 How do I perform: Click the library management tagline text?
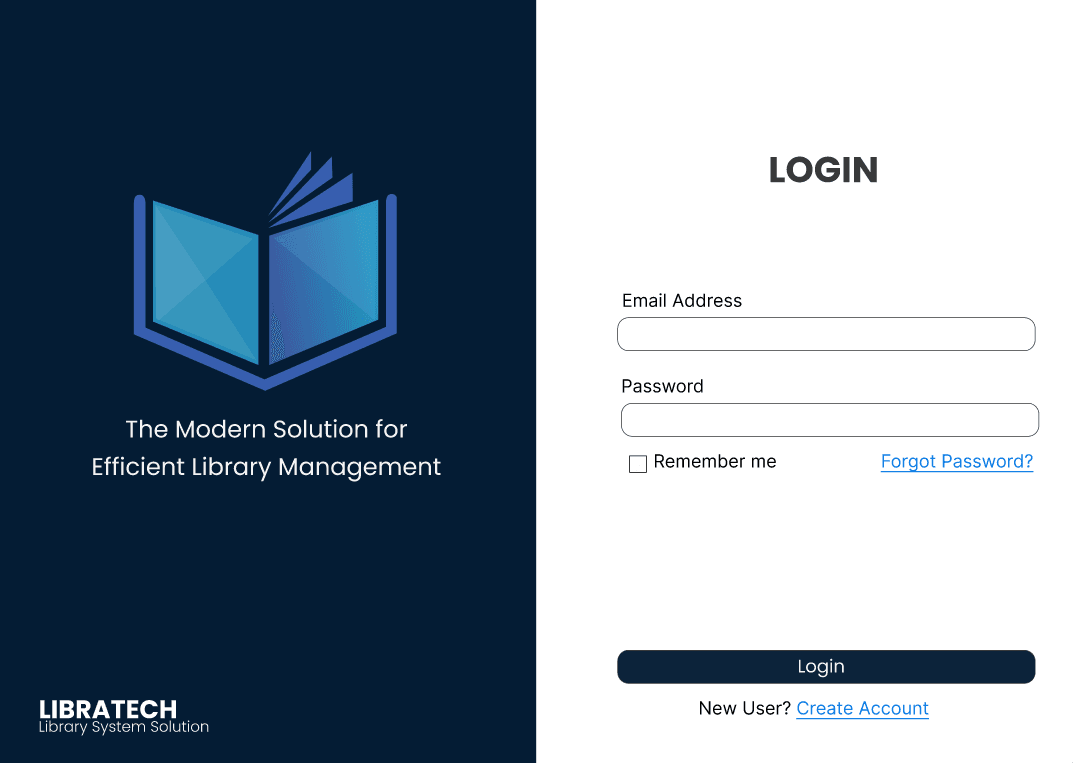[x=265, y=447]
